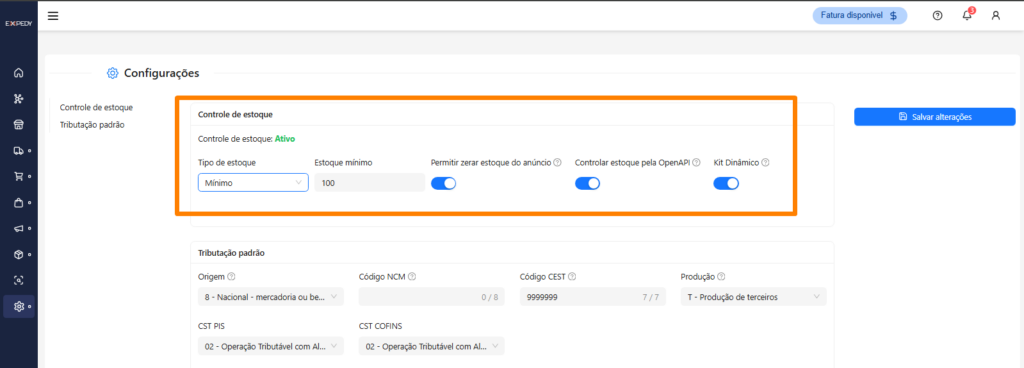Open the user profile icon
1024x368 pixels.
[996, 16]
